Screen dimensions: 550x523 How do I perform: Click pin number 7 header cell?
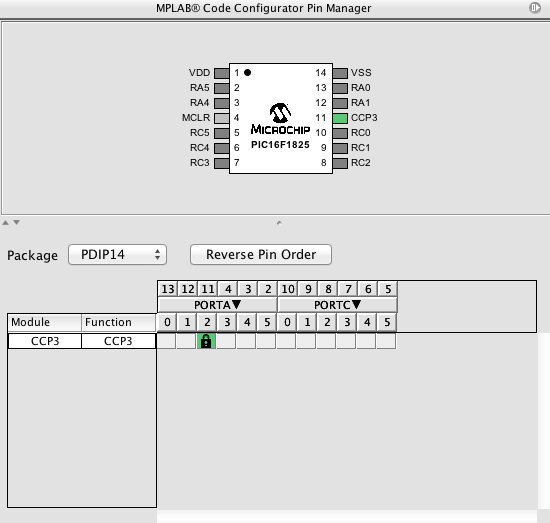coord(348,289)
